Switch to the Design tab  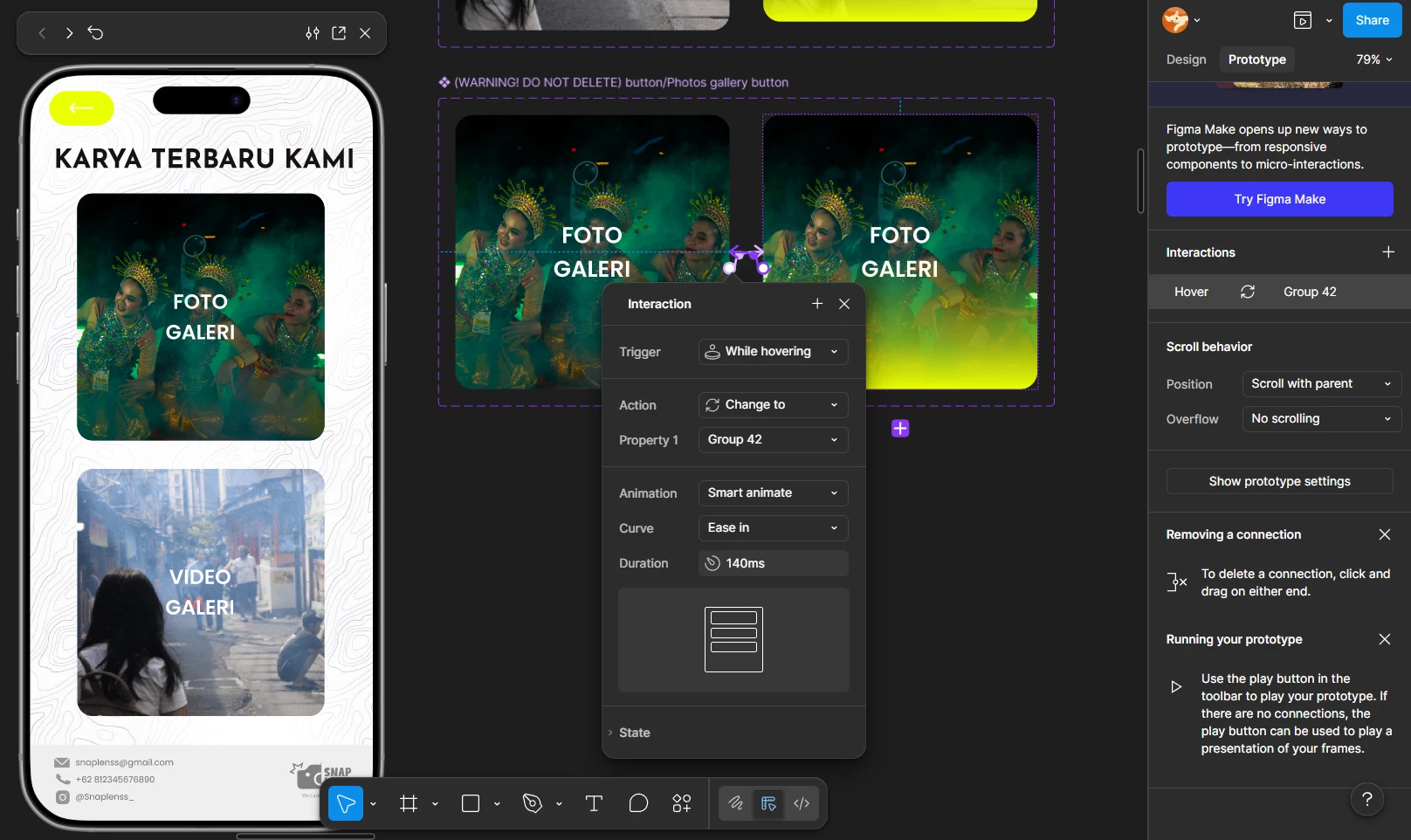coord(1186,59)
